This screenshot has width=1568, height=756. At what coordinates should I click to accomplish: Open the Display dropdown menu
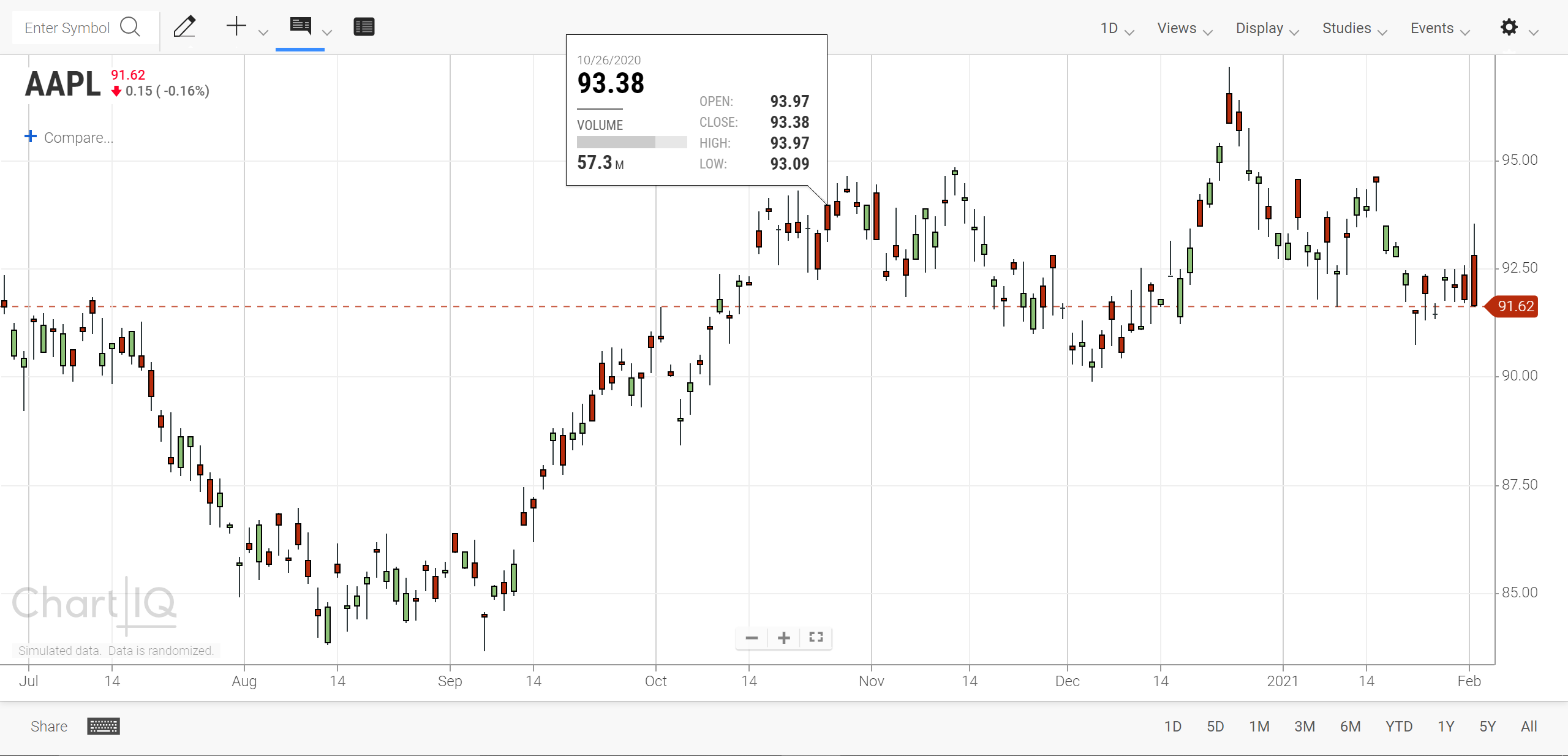(x=1267, y=28)
